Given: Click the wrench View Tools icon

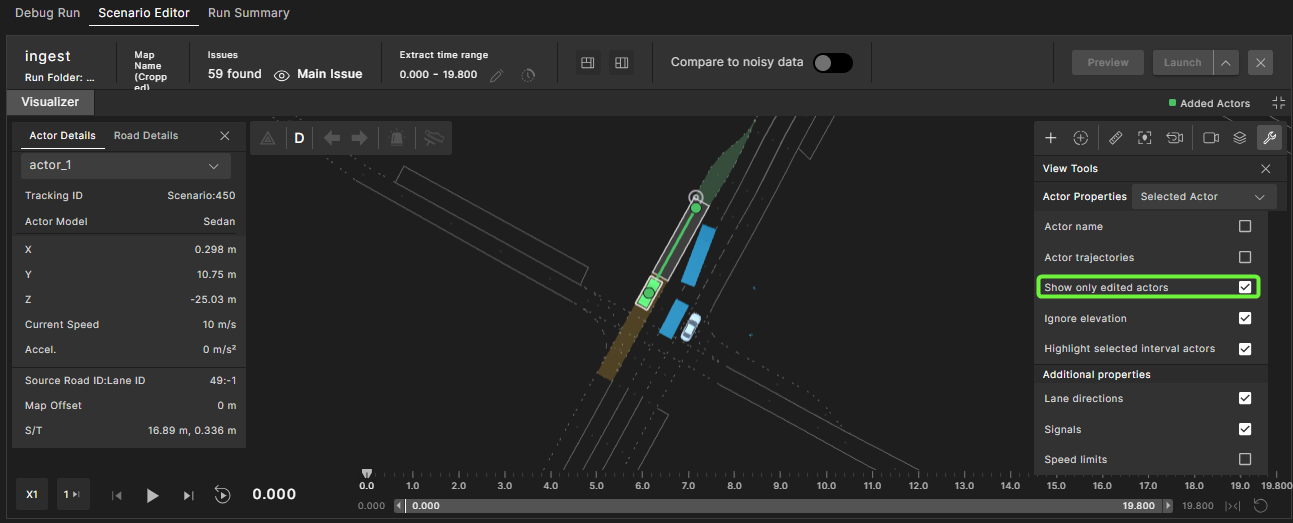Looking at the screenshot, I should pyautogui.click(x=1267, y=138).
